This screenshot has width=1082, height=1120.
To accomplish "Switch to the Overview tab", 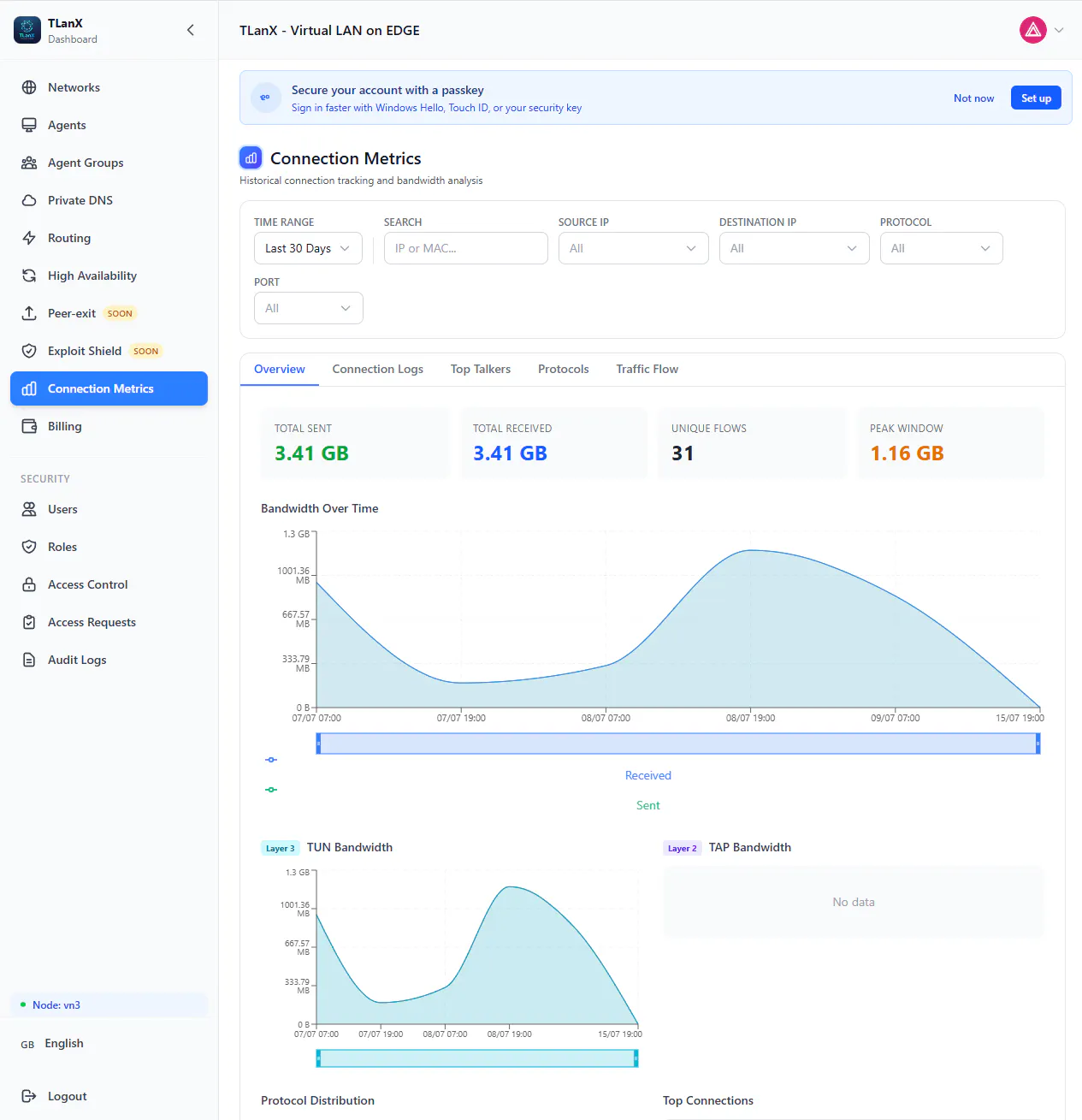I will pyautogui.click(x=280, y=369).
